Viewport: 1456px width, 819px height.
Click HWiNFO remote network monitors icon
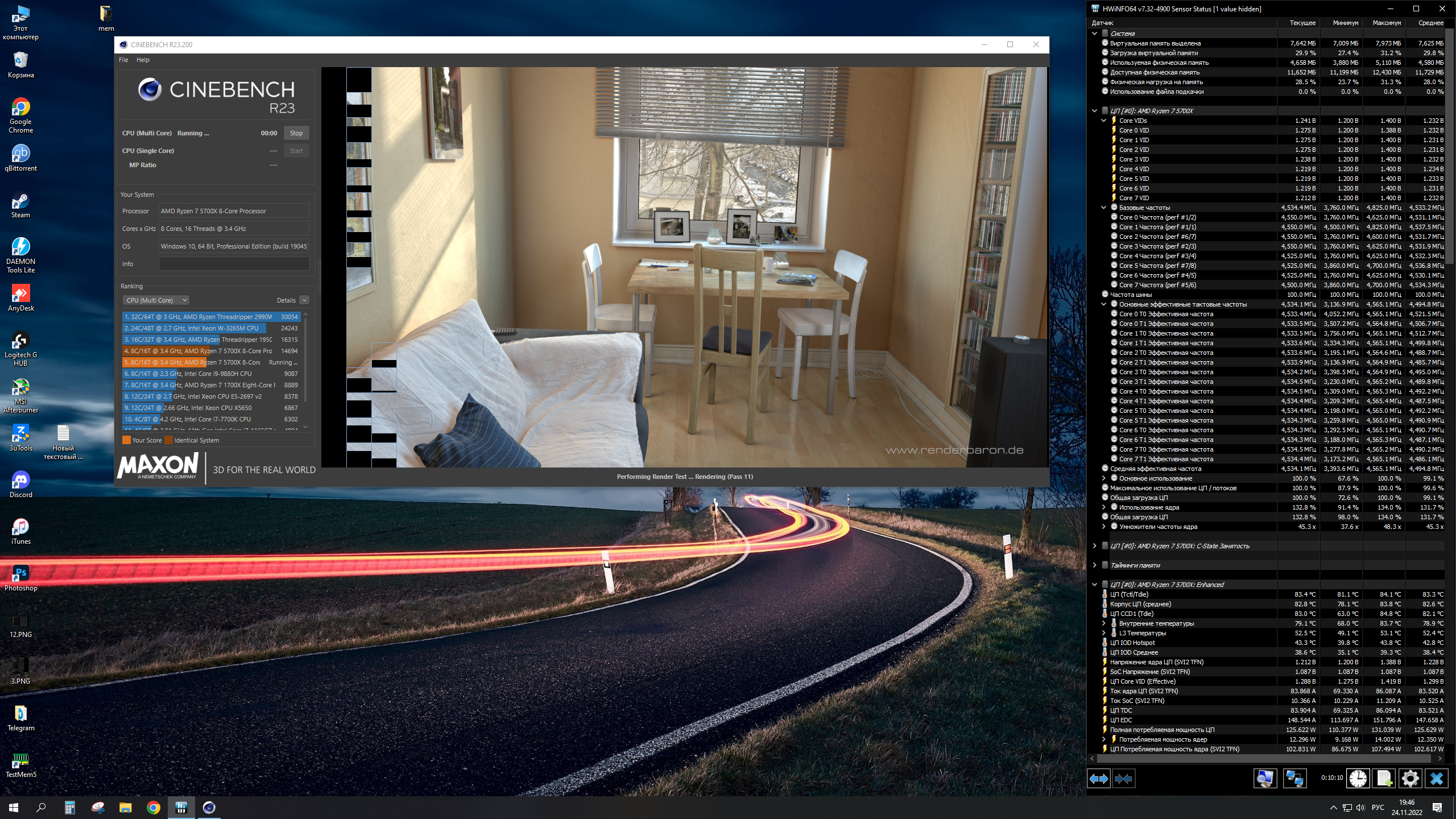point(1294,779)
